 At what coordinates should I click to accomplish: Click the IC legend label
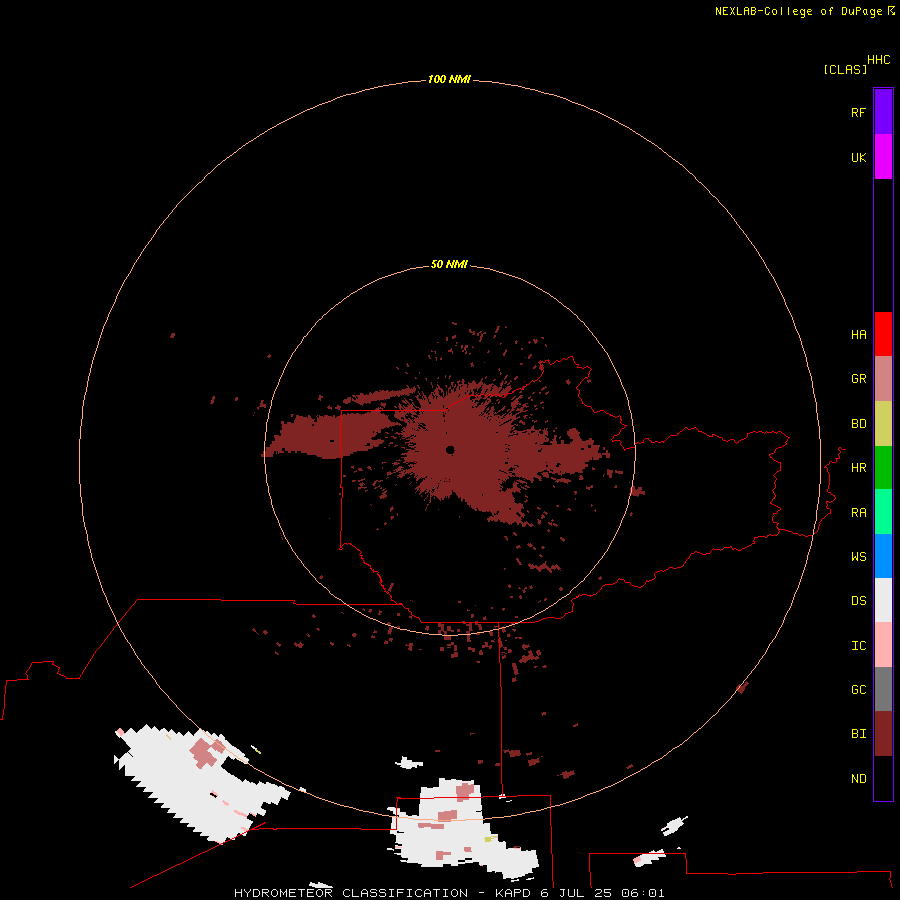858,646
